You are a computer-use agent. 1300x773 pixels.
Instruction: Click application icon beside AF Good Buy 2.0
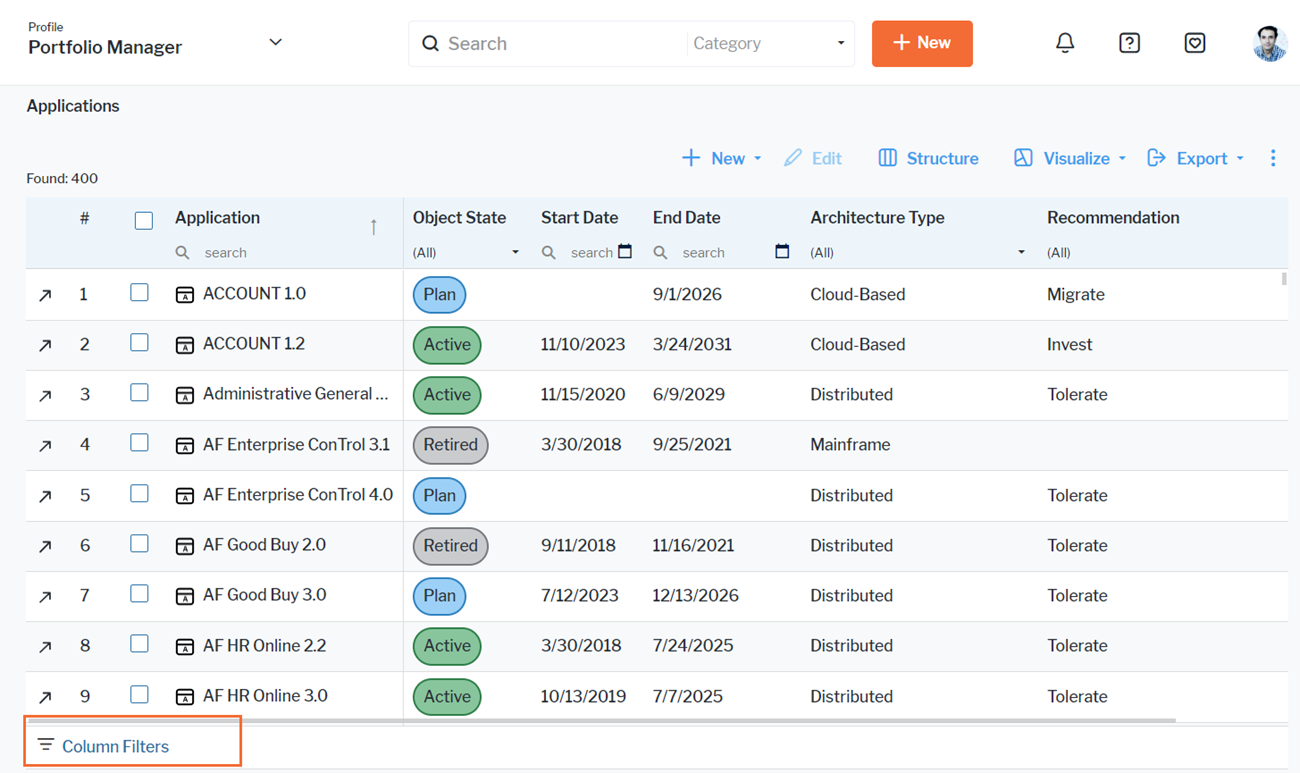pyautogui.click(x=184, y=546)
